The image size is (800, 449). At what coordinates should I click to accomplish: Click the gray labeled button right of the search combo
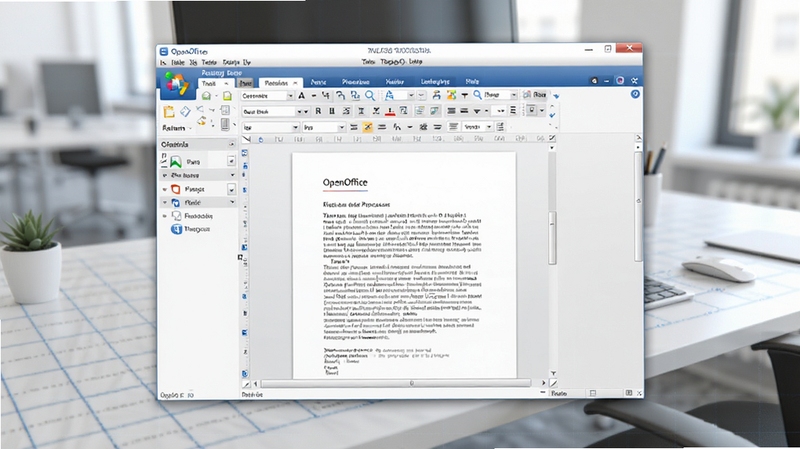coord(534,95)
